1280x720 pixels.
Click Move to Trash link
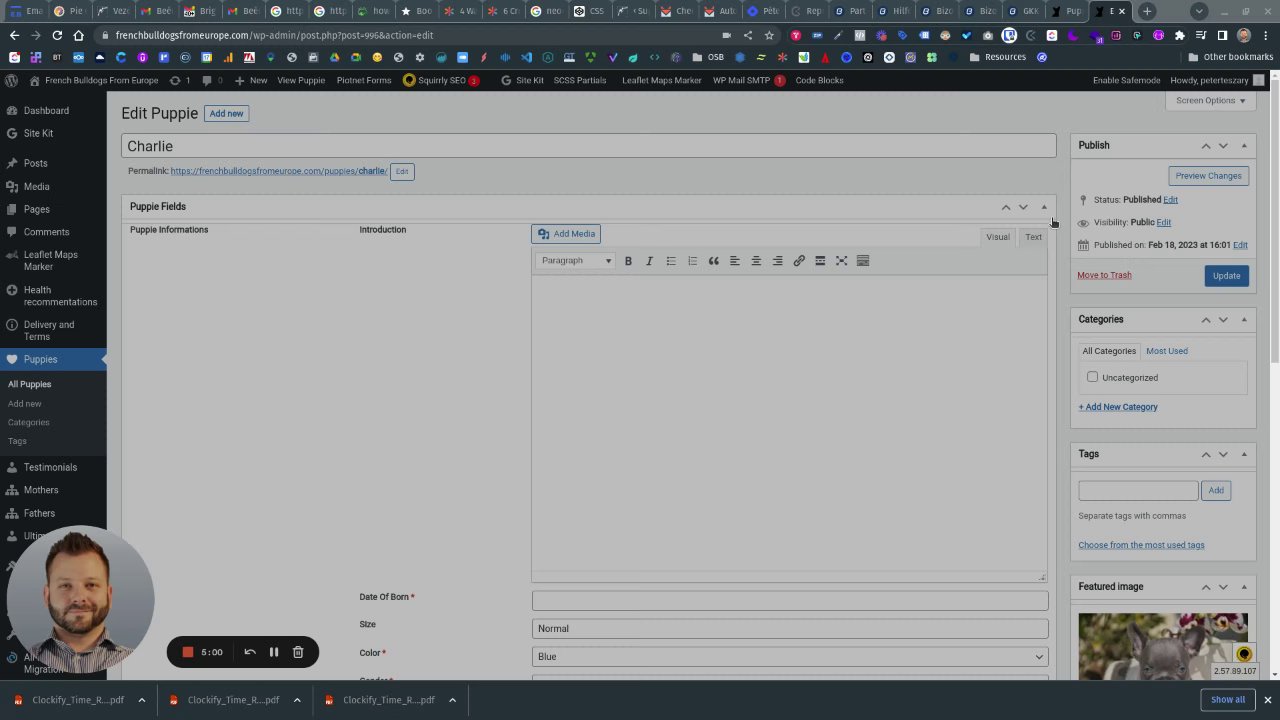pyautogui.click(x=1104, y=275)
